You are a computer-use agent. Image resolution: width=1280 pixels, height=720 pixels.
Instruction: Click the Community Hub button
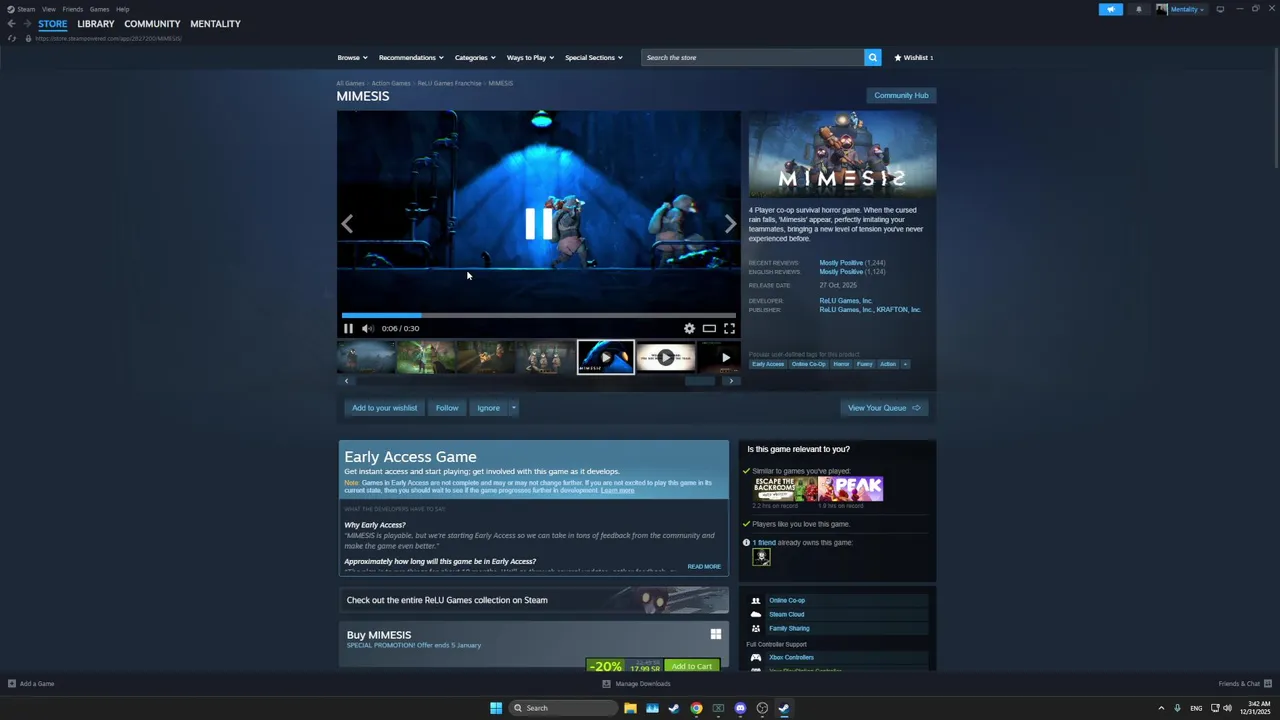[x=901, y=96]
